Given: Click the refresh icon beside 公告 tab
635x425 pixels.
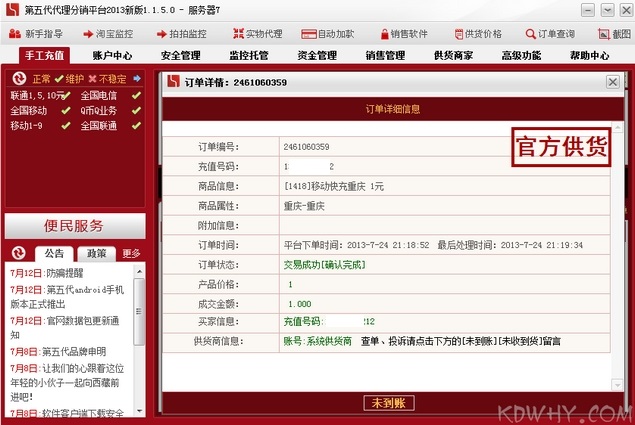Looking at the screenshot, I should 17,253.
